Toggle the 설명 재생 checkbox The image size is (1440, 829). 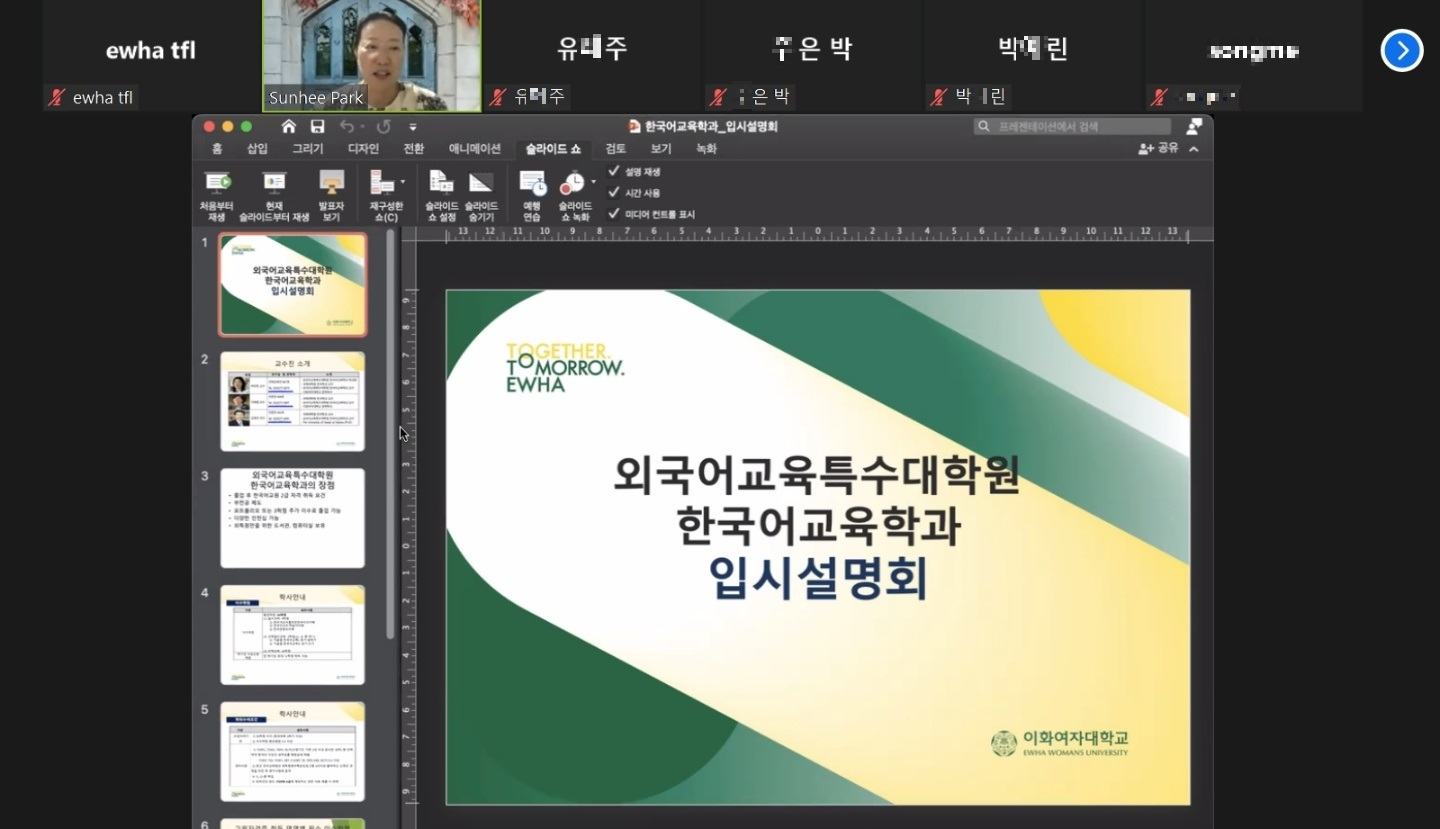click(614, 171)
